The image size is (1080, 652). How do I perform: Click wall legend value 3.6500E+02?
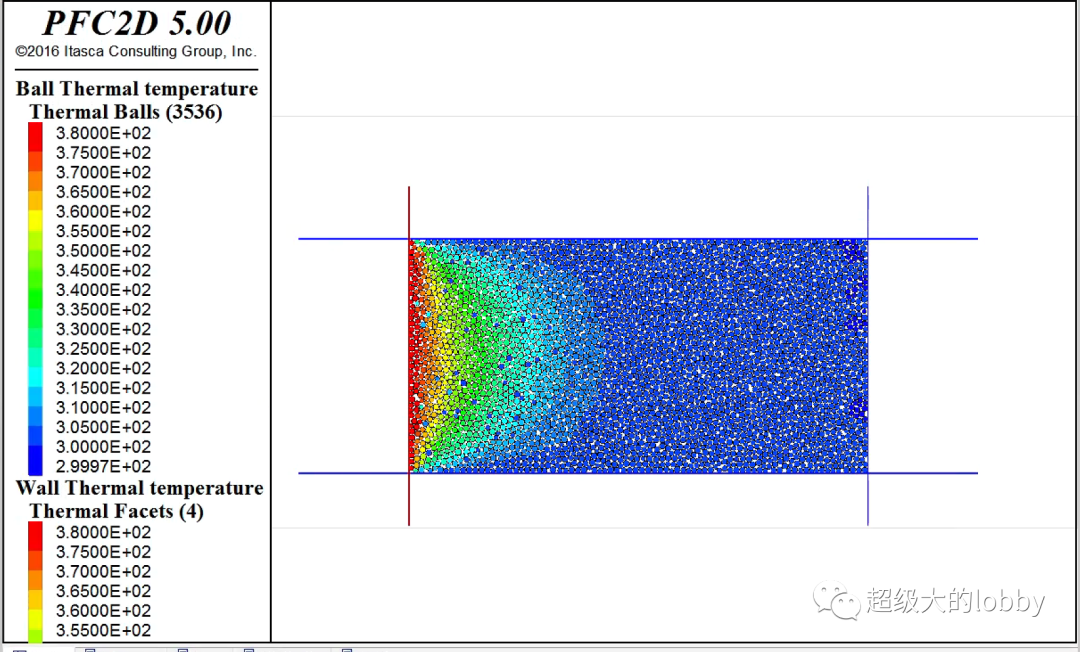pyautogui.click(x=103, y=591)
